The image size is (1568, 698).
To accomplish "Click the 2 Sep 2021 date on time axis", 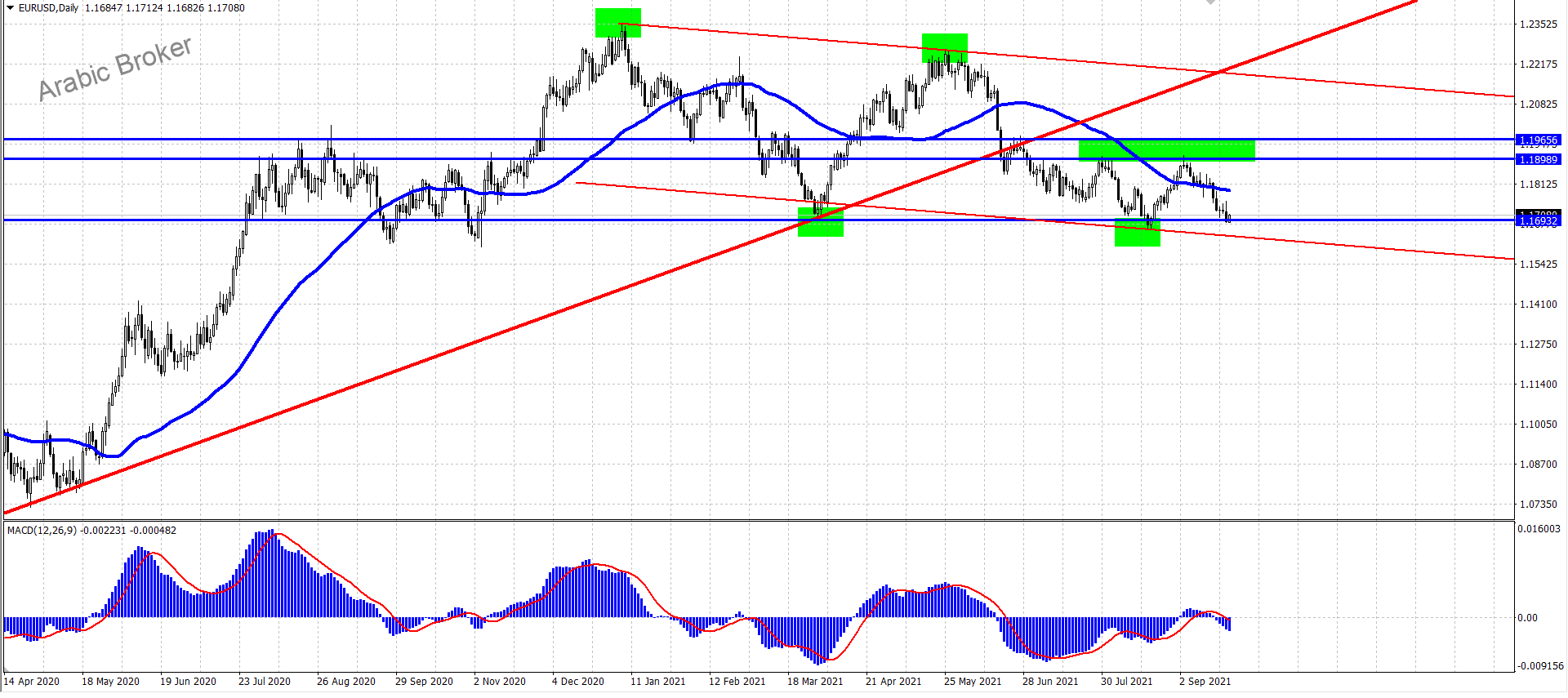I will pos(1204,682).
